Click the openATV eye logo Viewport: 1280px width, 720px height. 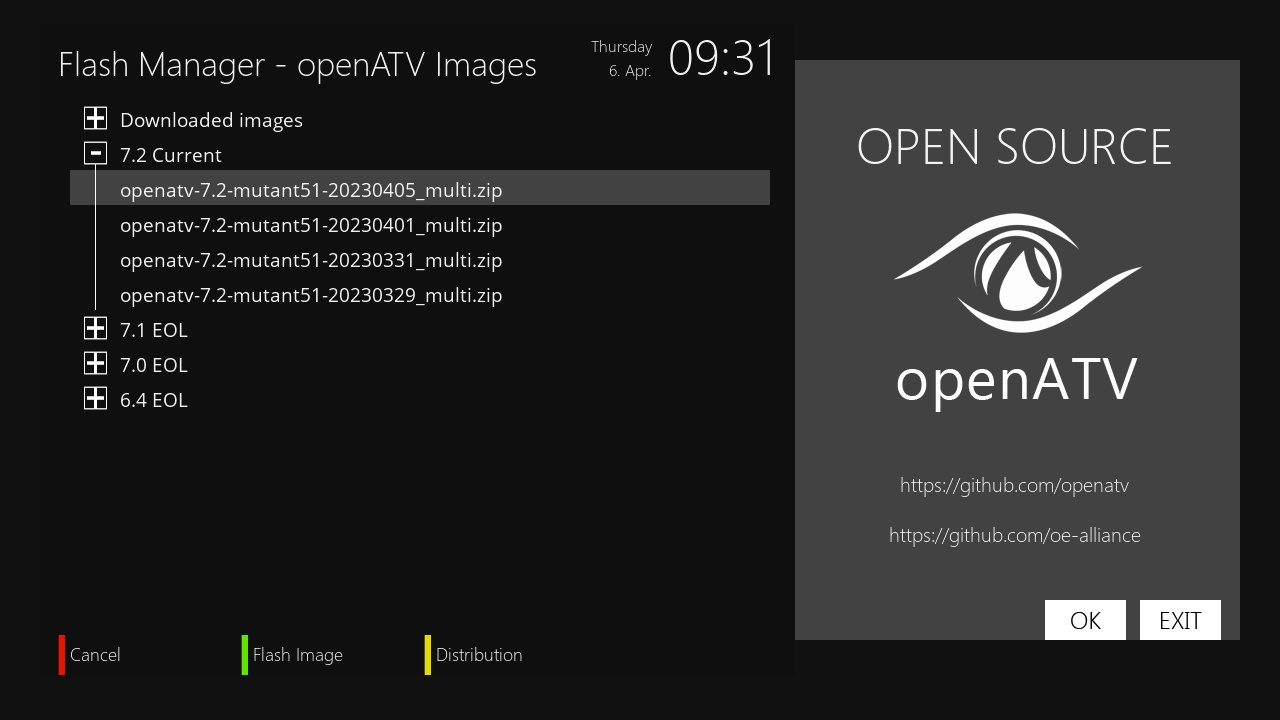(1014, 272)
